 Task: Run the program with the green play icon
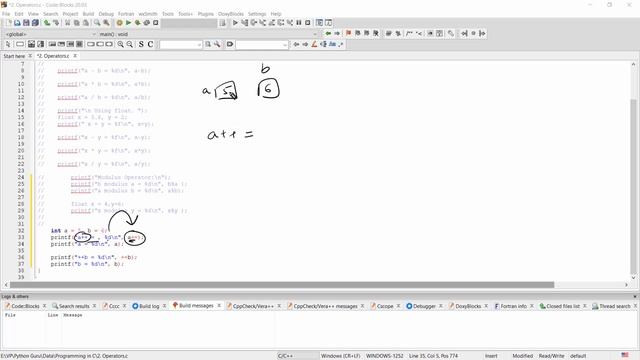129,23
